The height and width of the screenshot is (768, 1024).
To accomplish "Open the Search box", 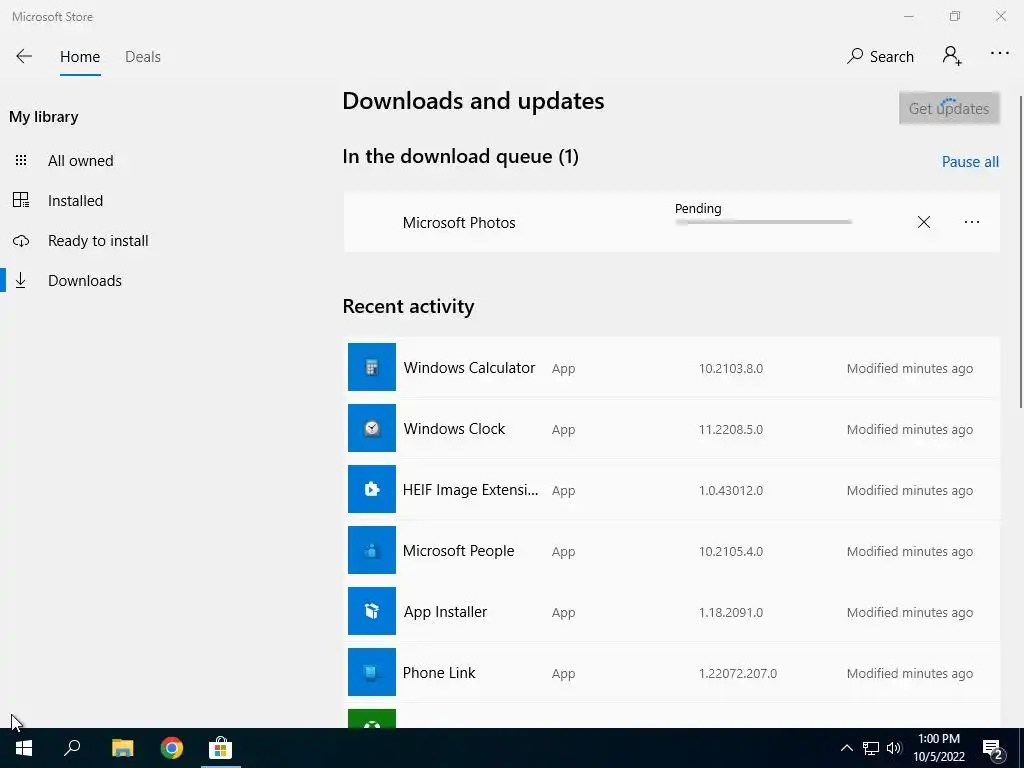I will pyautogui.click(x=880, y=56).
